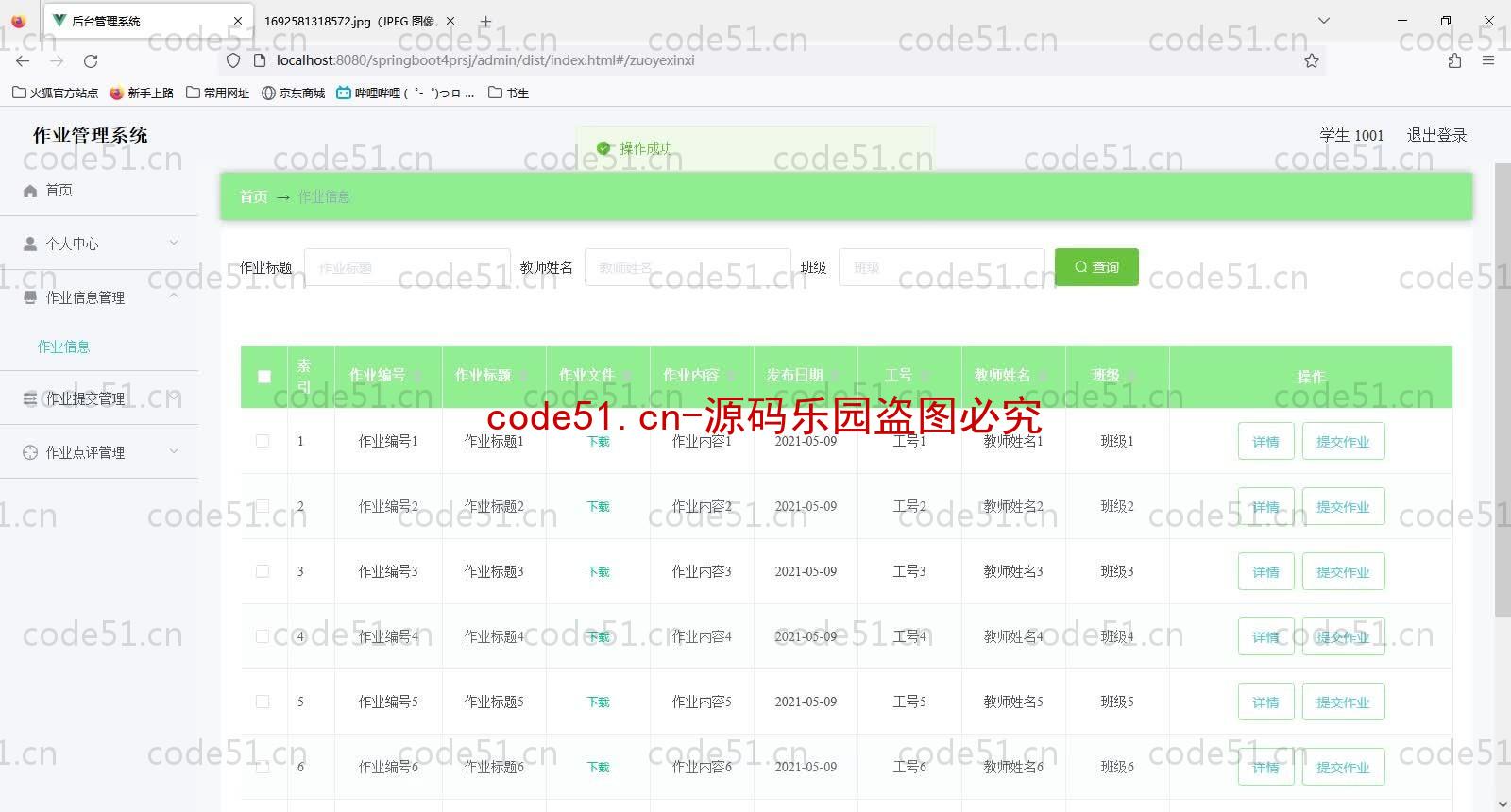Image resolution: width=1511 pixels, height=812 pixels.
Task: Click the 教师姓名3 cell
Action: pos(1013,571)
